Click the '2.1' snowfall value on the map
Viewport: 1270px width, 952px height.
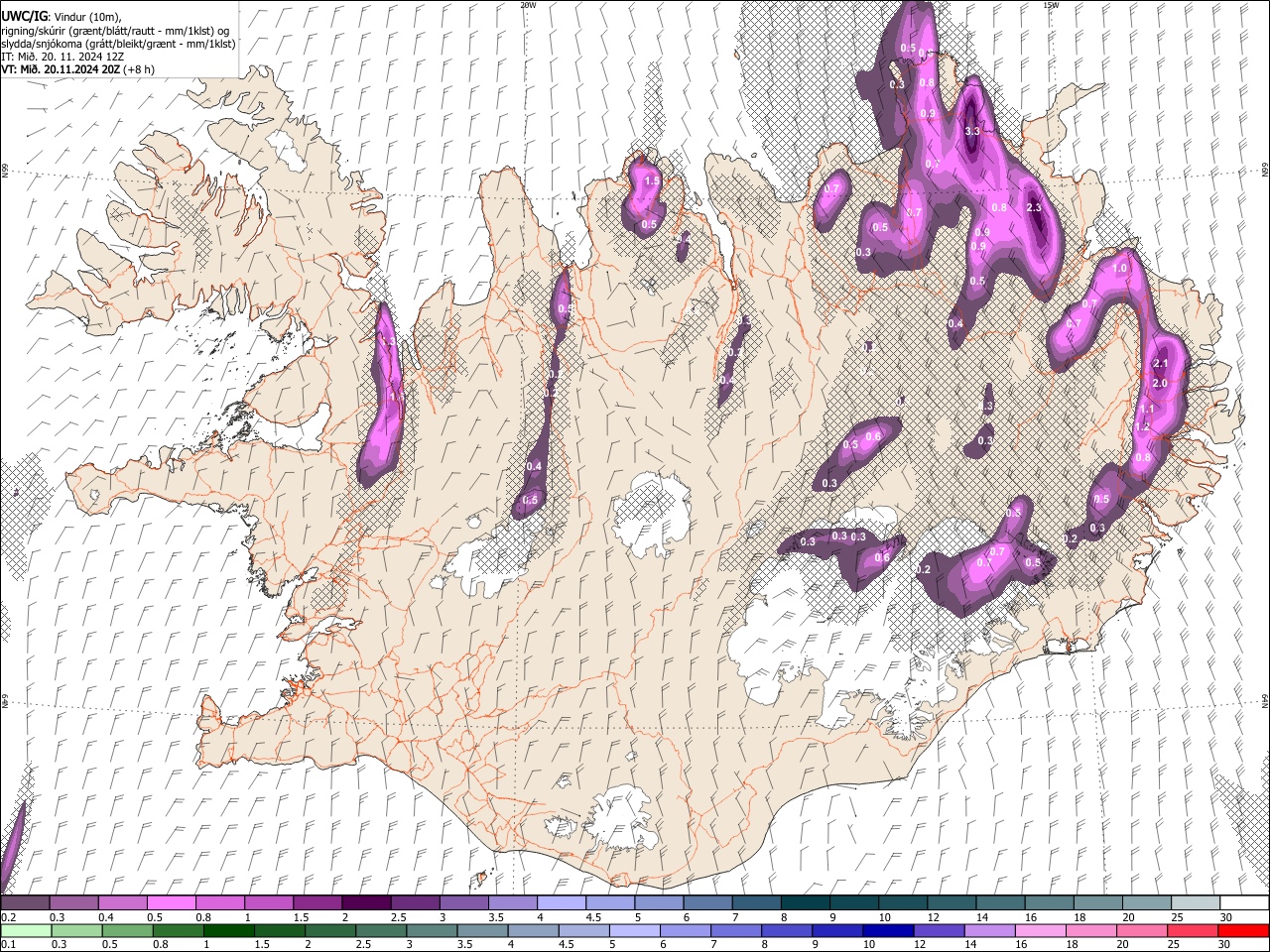[1161, 364]
